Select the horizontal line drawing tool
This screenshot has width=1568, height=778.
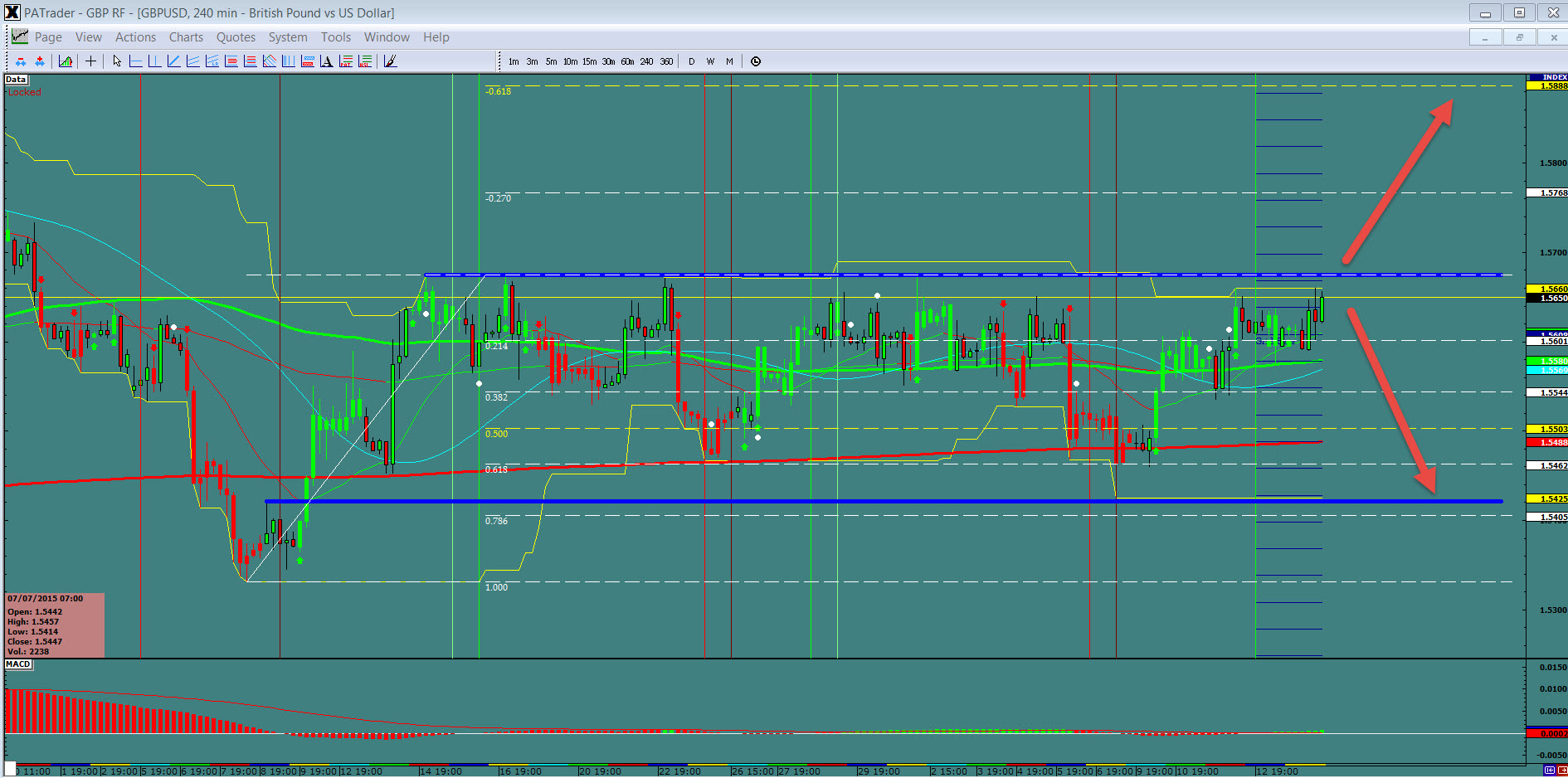(x=135, y=61)
